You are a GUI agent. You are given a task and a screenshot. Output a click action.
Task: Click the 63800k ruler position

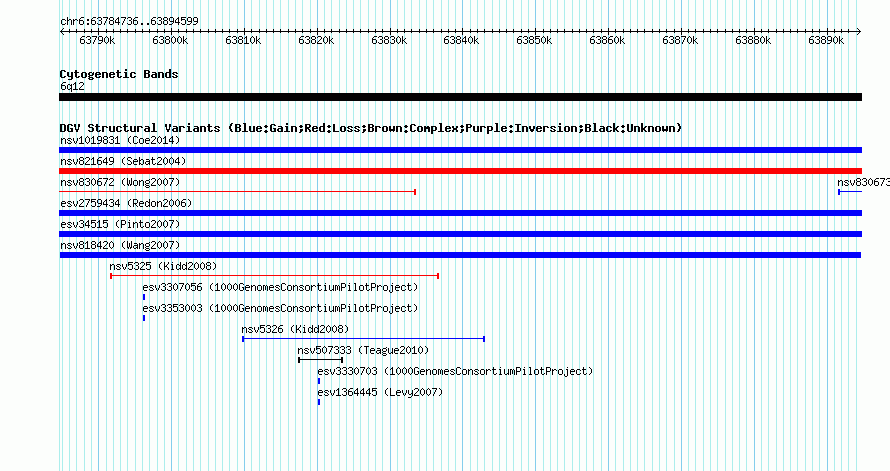[170, 40]
